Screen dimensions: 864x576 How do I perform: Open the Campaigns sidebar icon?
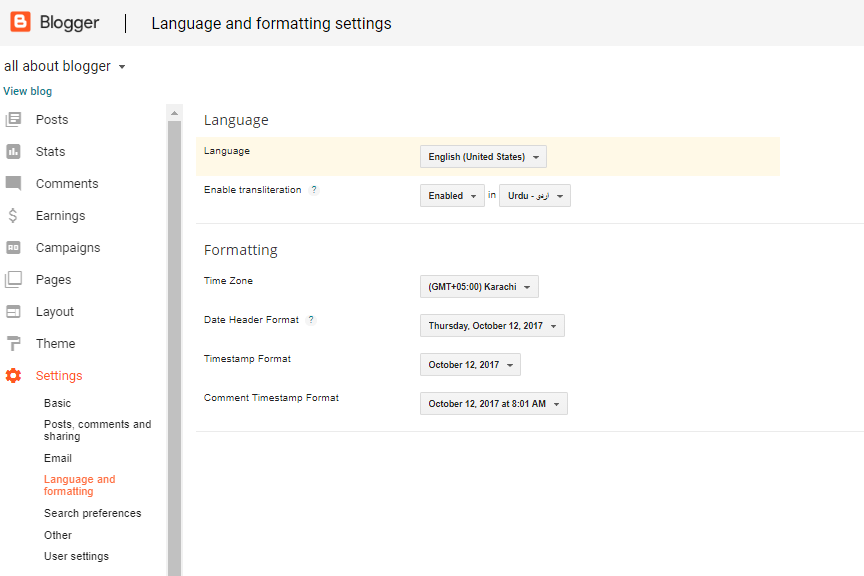click(x=14, y=247)
